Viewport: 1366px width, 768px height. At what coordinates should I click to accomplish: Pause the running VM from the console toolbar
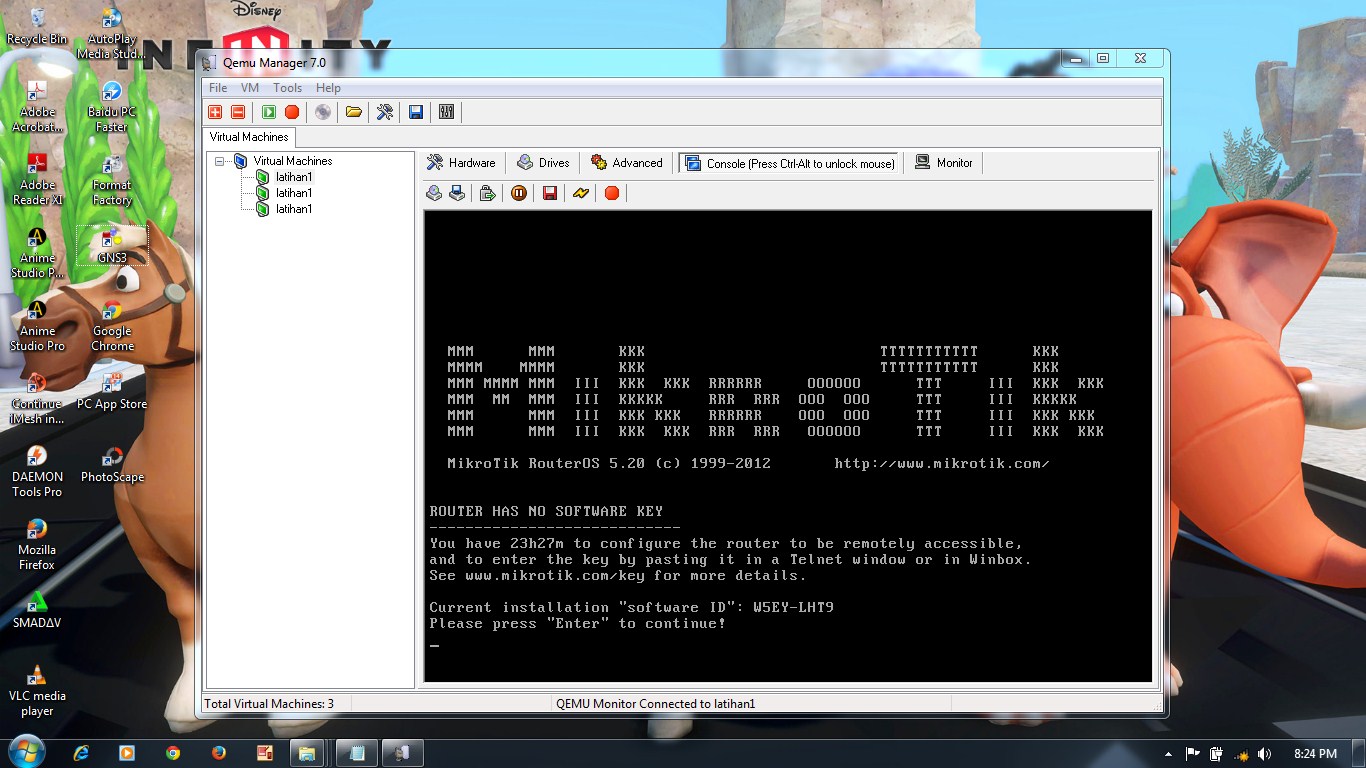(518, 193)
